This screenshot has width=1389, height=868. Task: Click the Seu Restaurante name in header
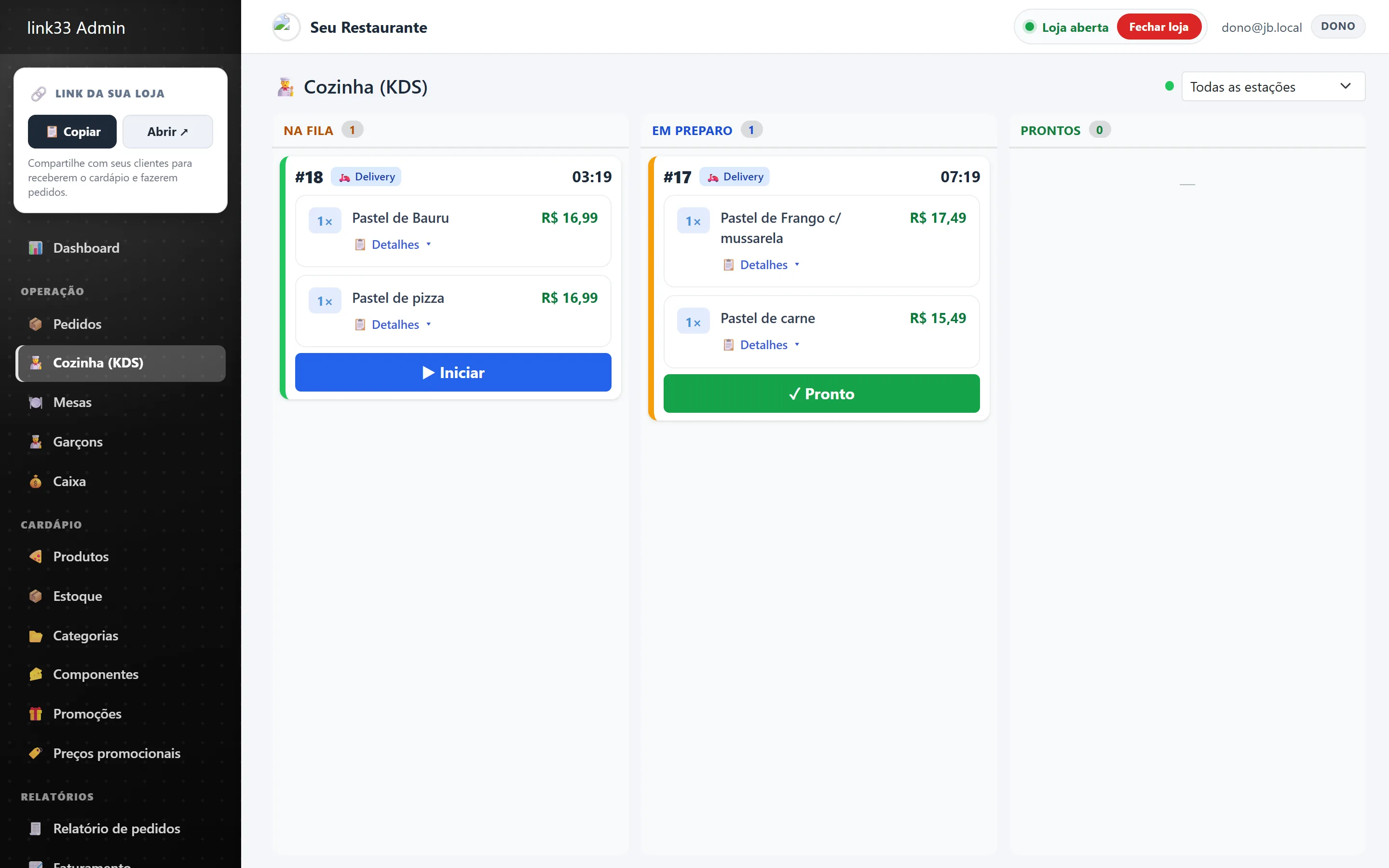[368, 27]
